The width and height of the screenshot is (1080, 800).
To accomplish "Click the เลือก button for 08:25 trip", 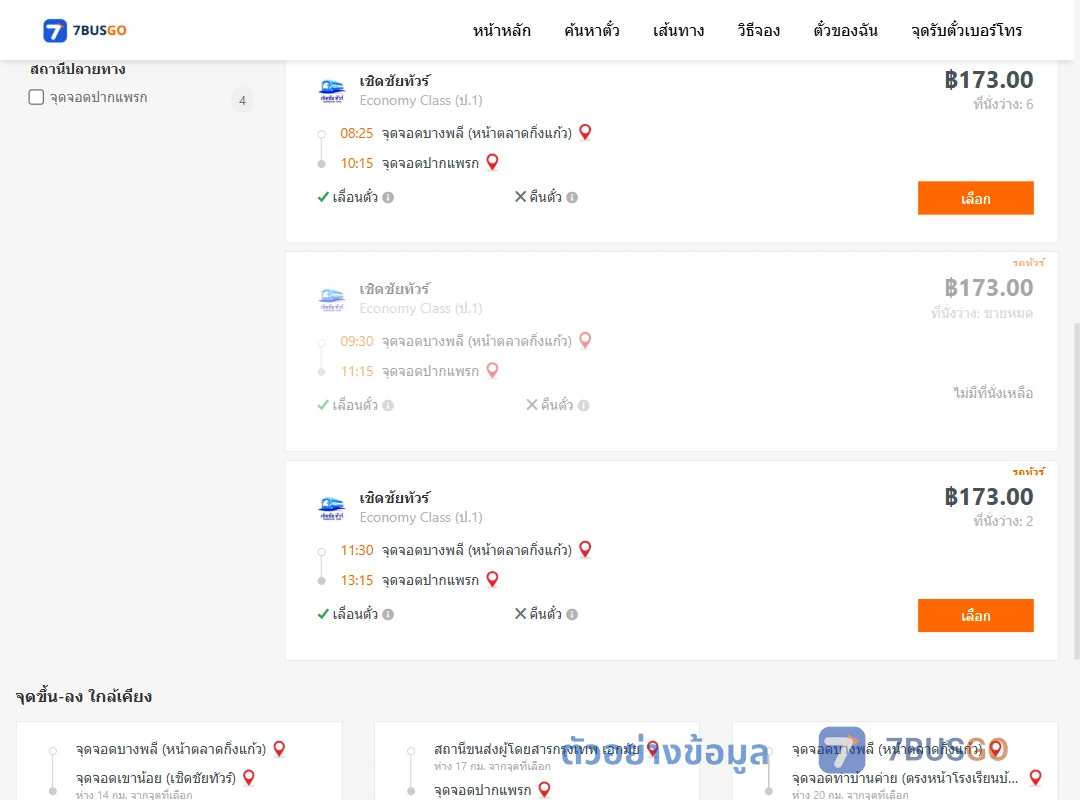I will 975,198.
